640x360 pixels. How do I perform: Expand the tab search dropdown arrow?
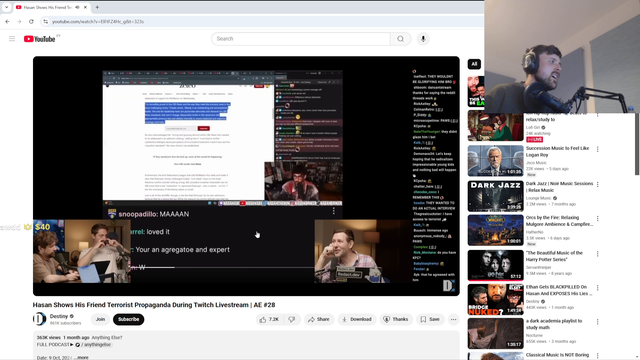pyautogui.click(x=6, y=7)
